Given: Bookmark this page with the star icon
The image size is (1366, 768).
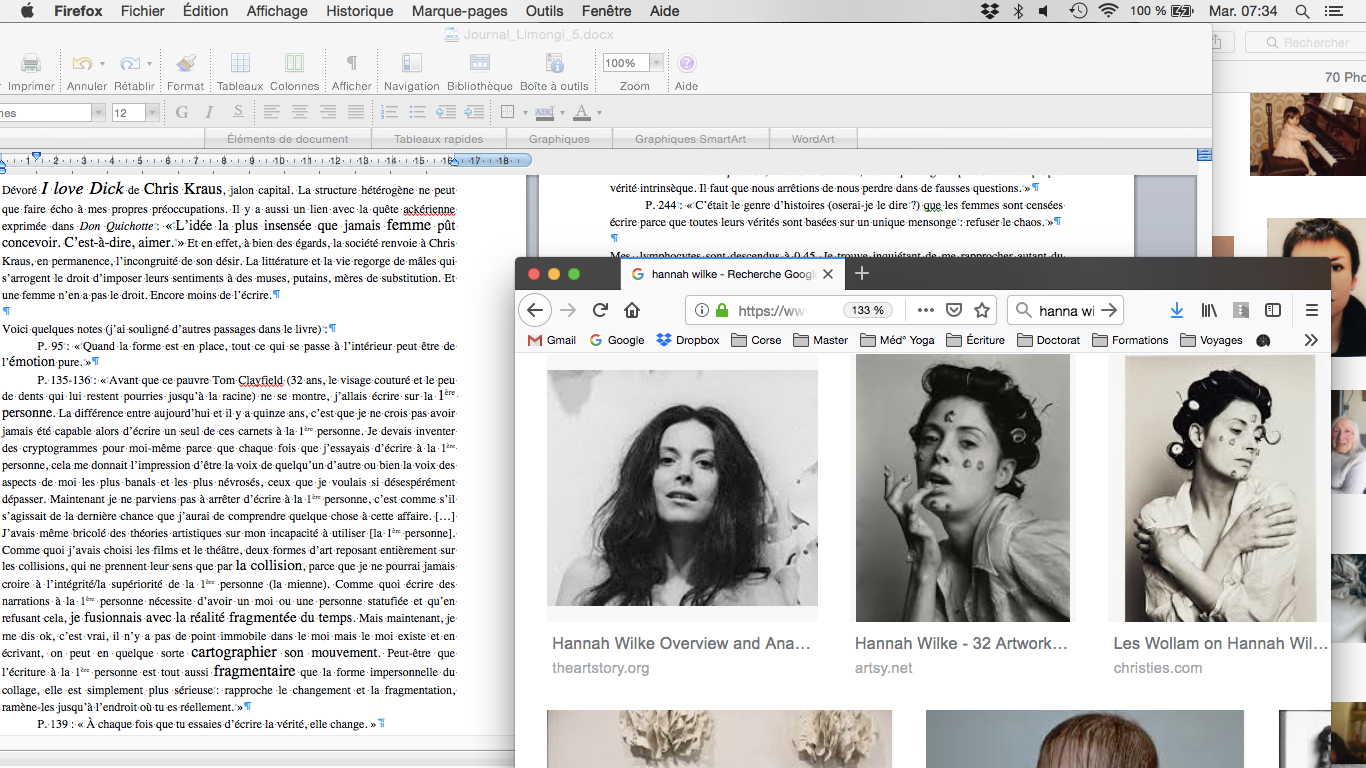Looking at the screenshot, I should click(982, 310).
